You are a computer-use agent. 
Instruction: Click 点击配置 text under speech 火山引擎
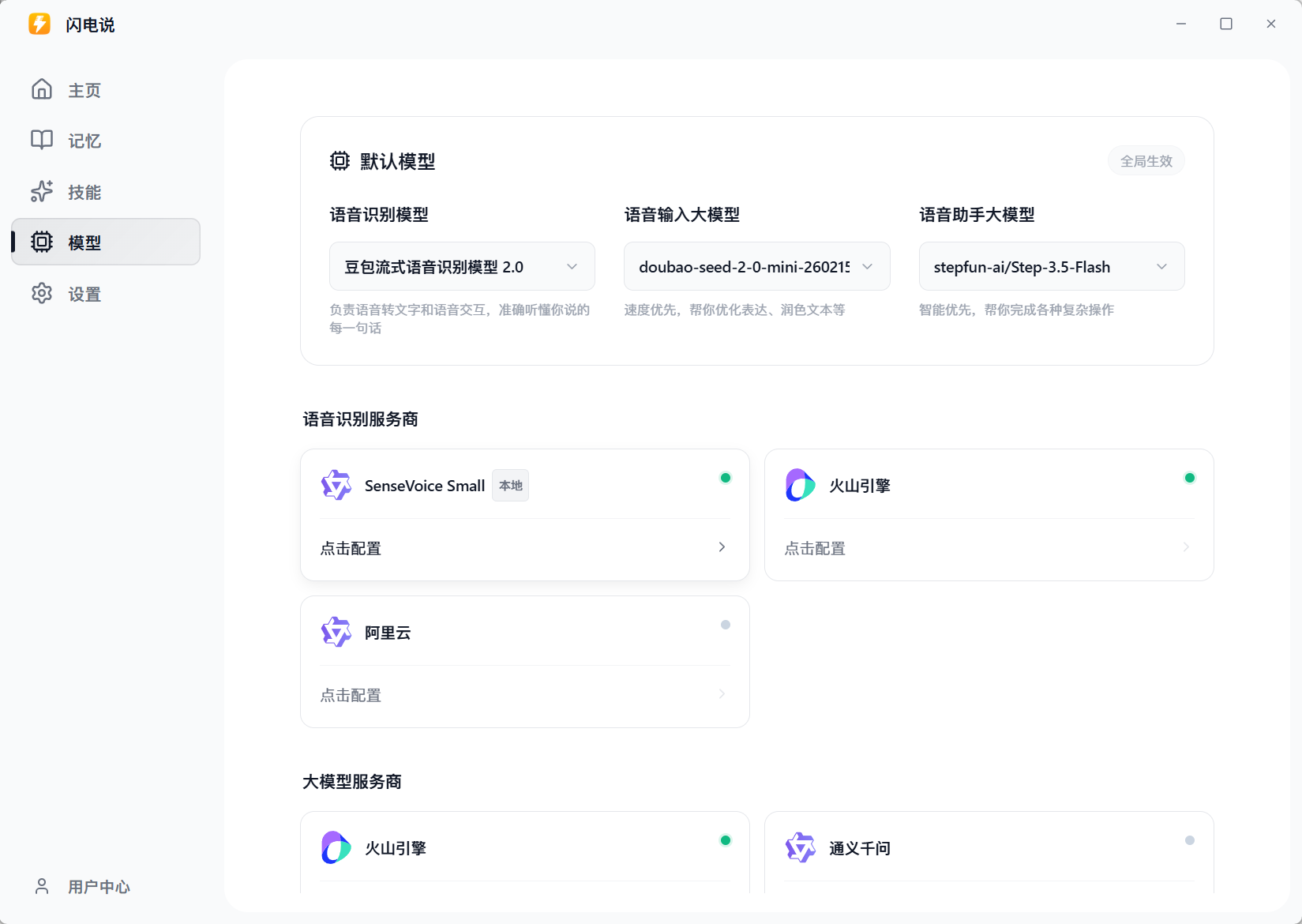pos(815,548)
